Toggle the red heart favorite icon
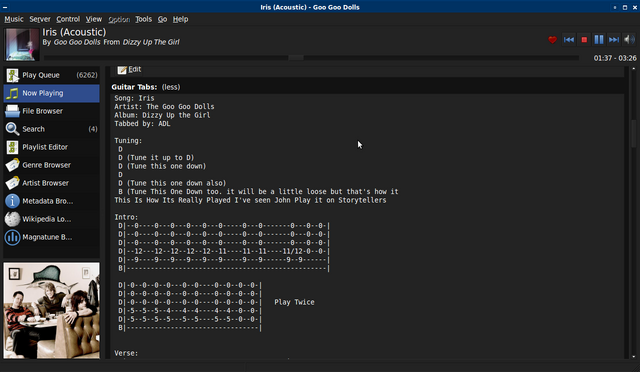640x372 pixels. (552, 40)
